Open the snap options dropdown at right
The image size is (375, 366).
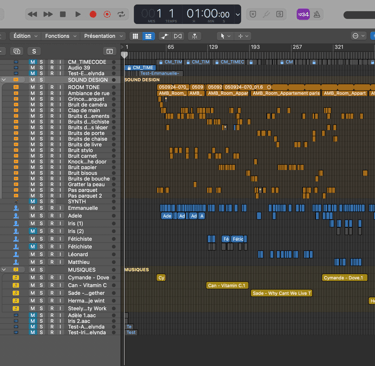click(x=358, y=36)
